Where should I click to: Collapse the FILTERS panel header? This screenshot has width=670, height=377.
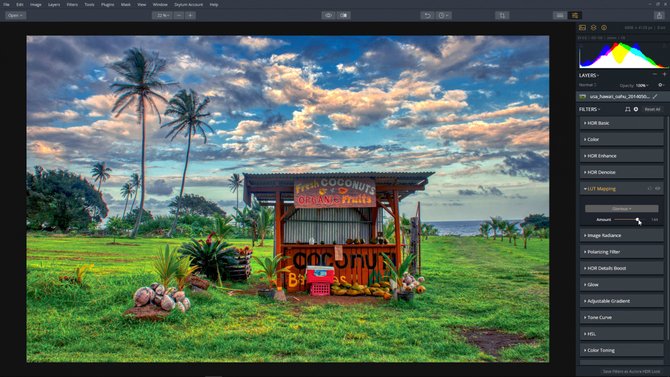(589, 109)
